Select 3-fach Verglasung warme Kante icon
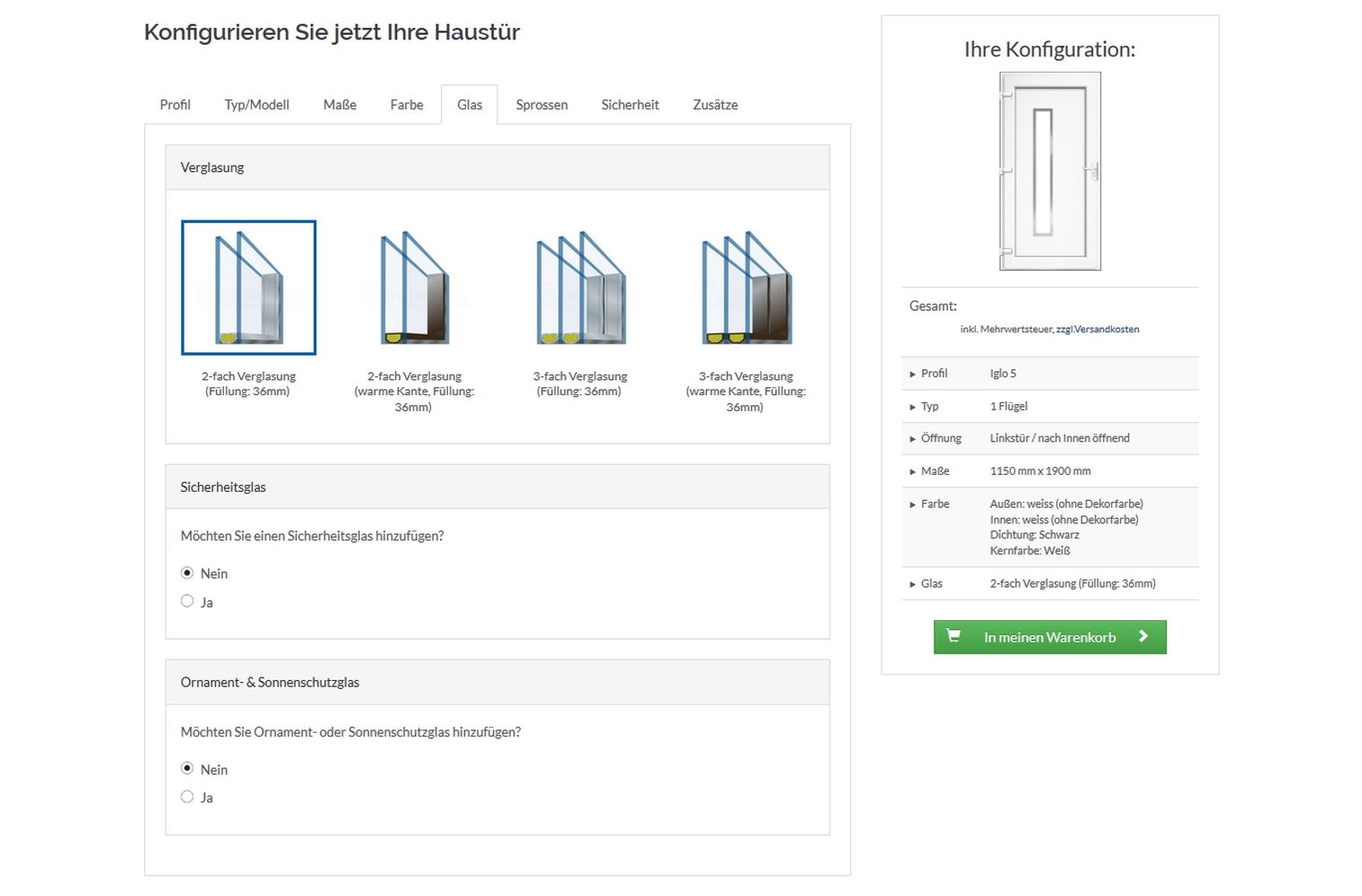 click(x=746, y=288)
